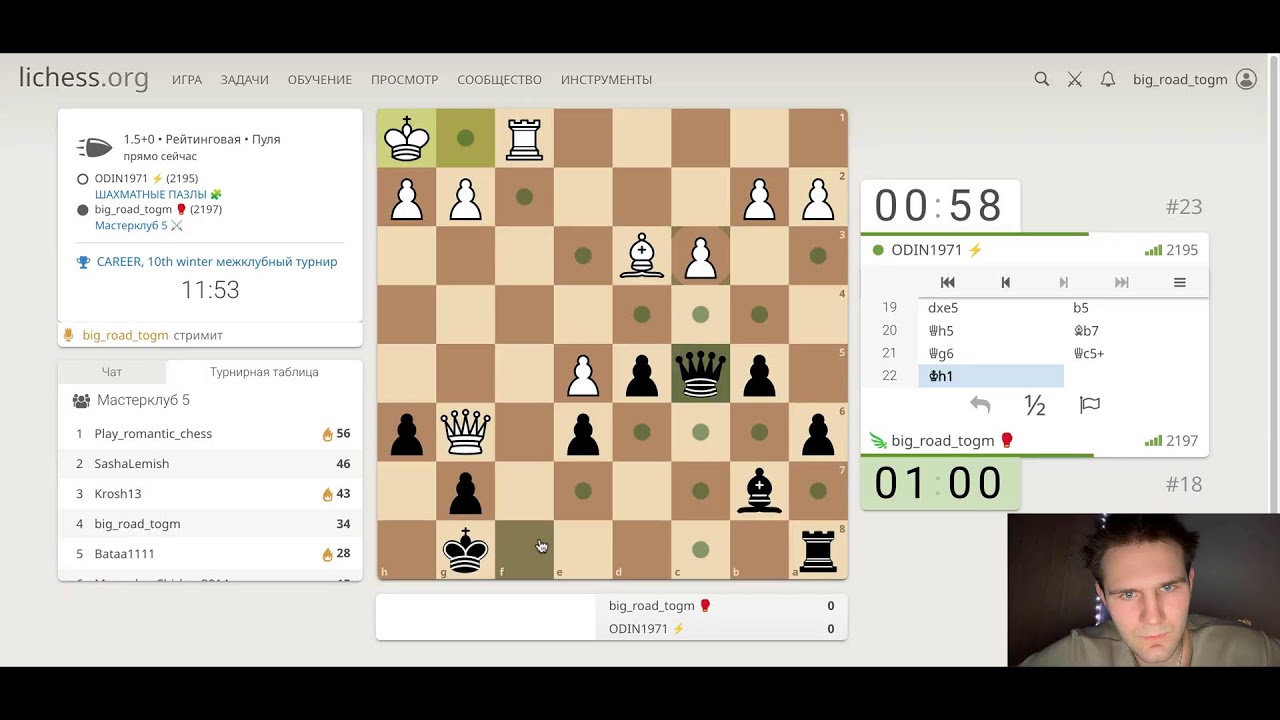The height and width of the screenshot is (720, 1280).
Task: Click ODIN1971 name above move list
Action: point(927,250)
